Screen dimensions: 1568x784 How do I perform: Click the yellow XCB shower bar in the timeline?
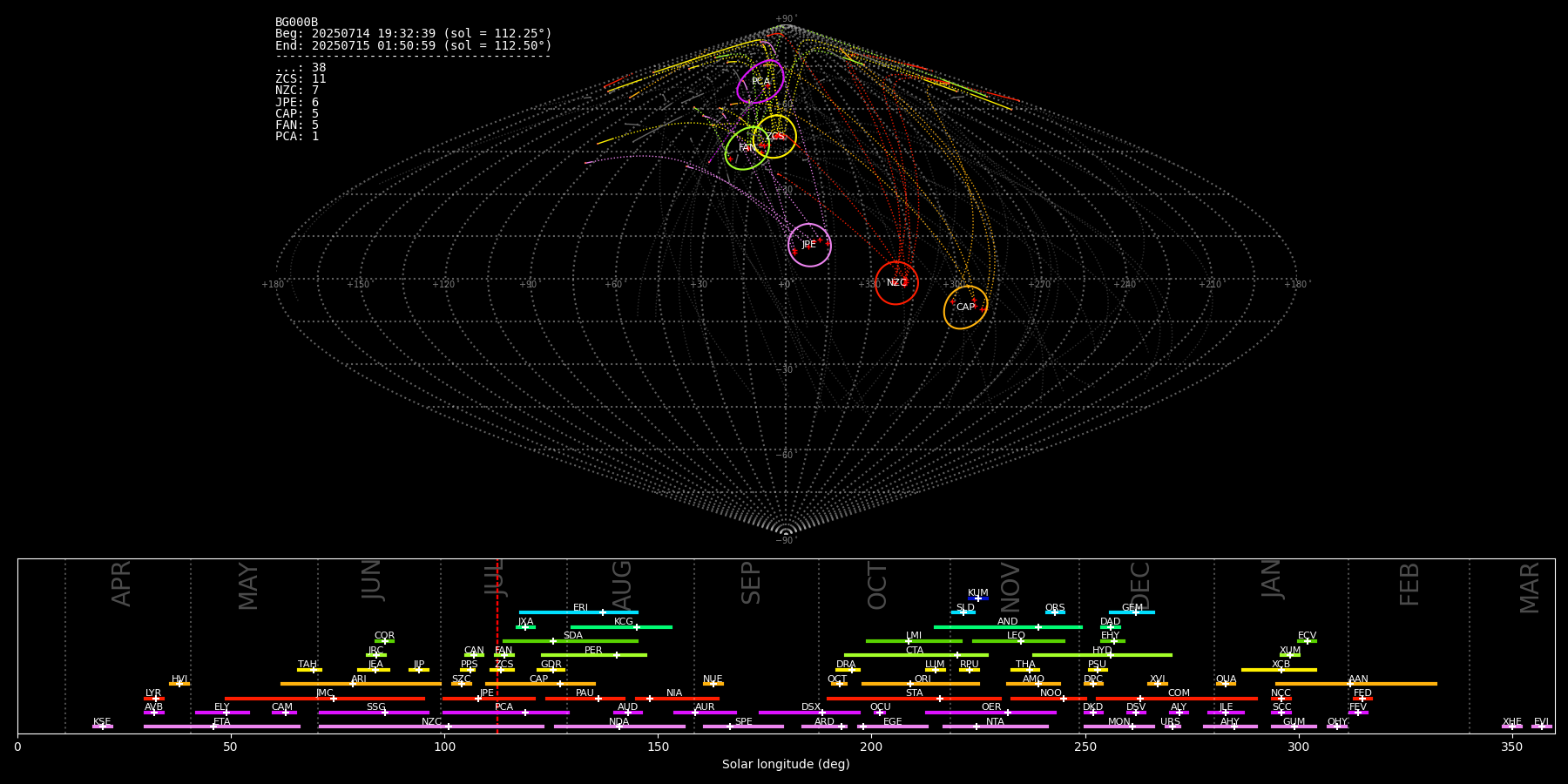tap(1279, 670)
